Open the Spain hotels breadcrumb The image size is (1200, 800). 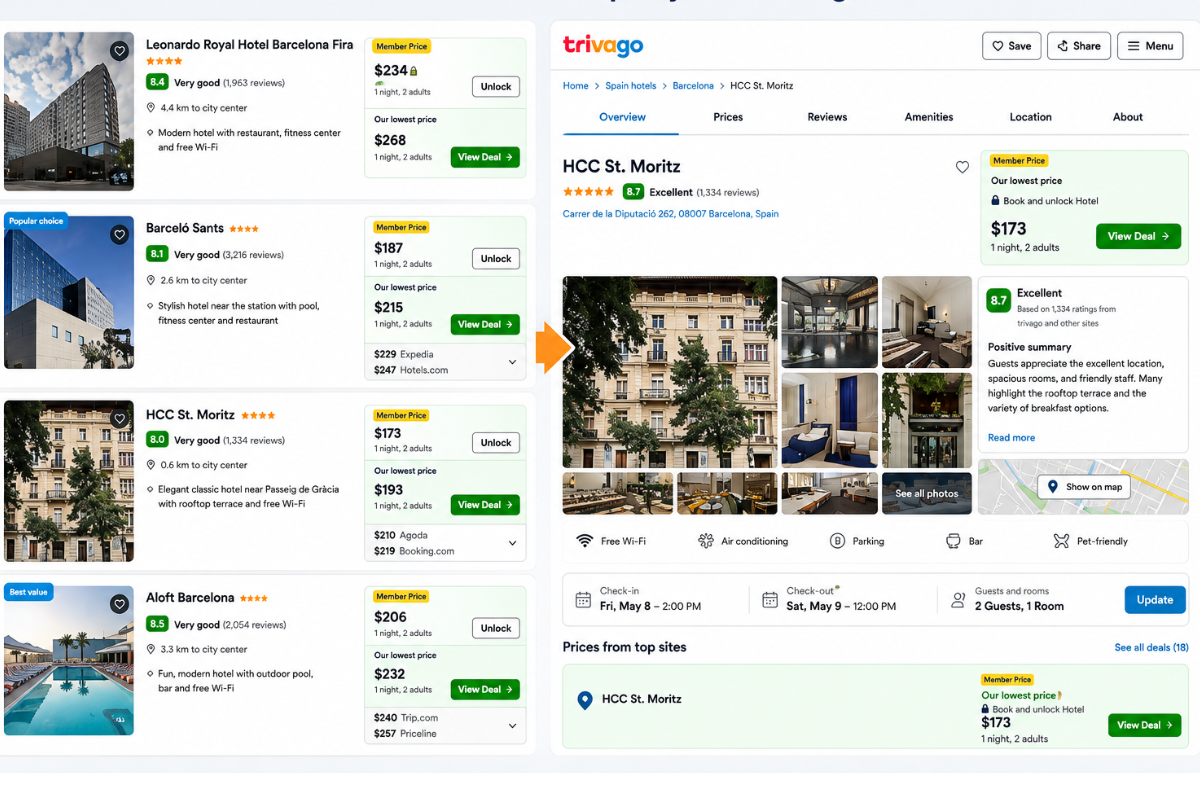pos(631,86)
